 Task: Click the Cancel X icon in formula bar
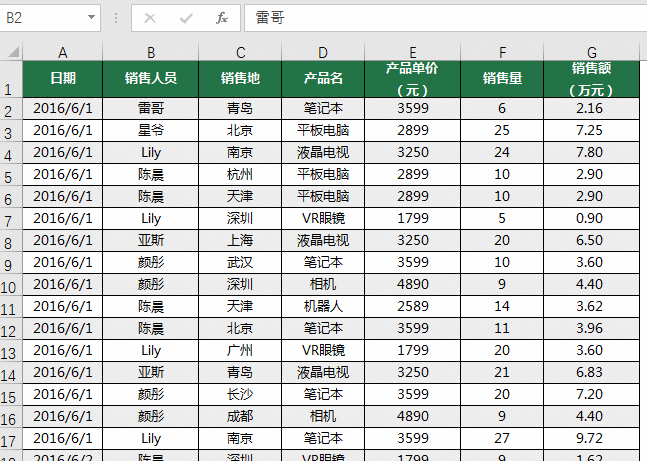click(150, 18)
